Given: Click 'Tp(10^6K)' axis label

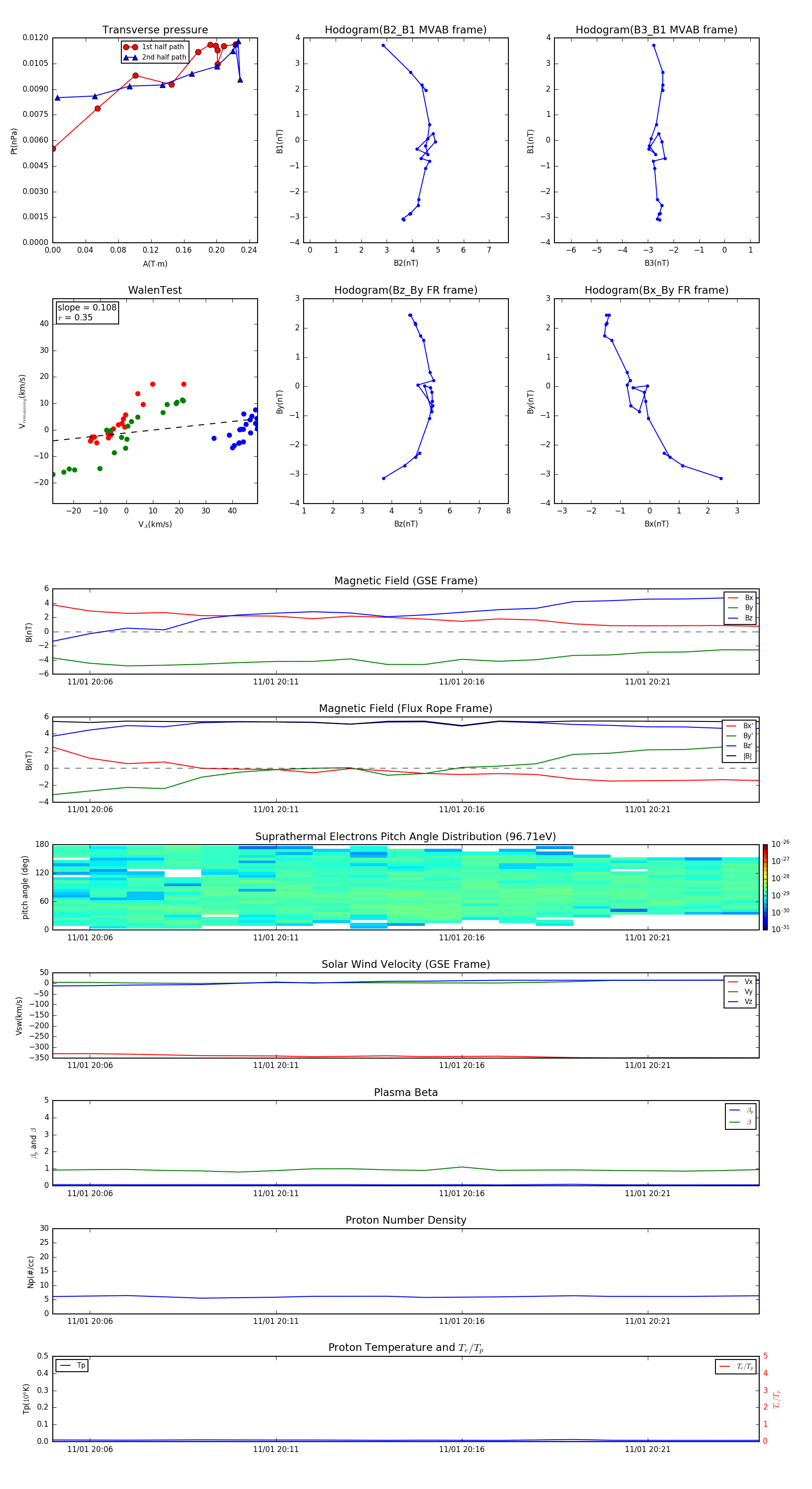Looking at the screenshot, I should pyautogui.click(x=27, y=1399).
